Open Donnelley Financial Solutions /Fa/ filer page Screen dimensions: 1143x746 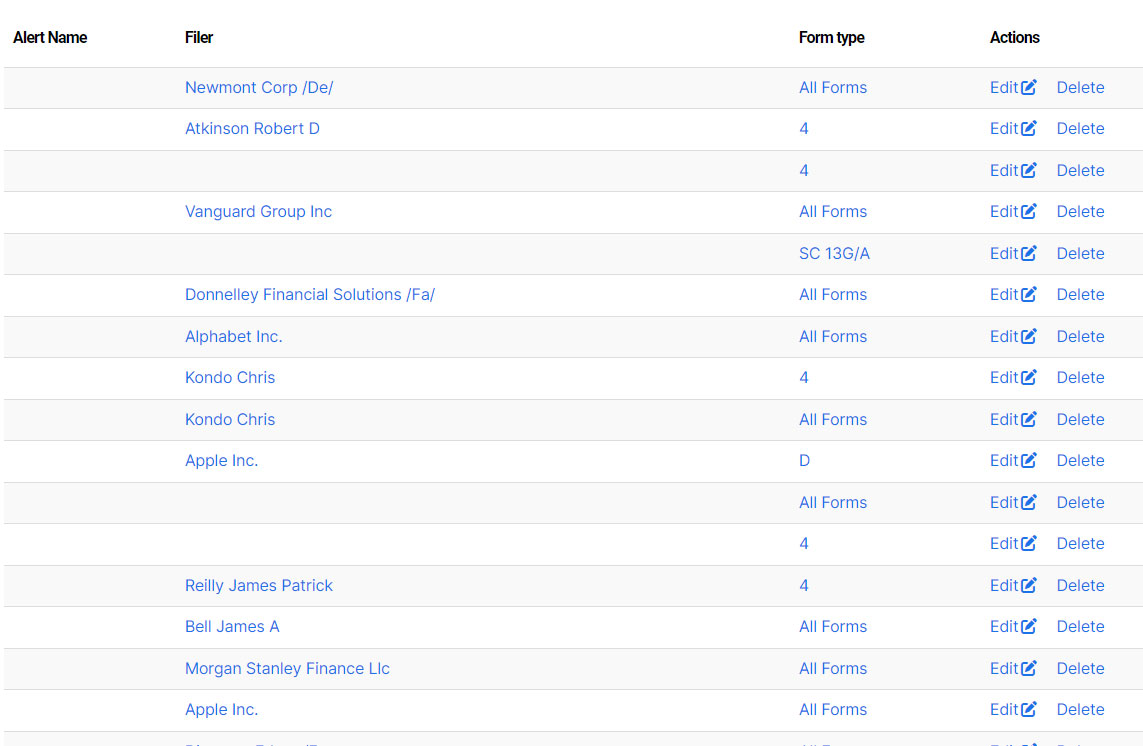309,294
